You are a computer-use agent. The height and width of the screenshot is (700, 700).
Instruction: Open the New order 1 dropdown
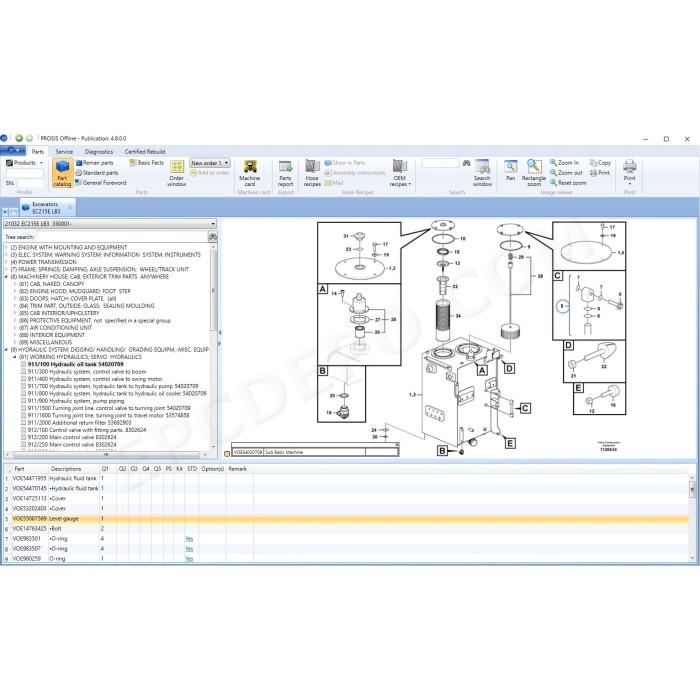click(x=210, y=163)
